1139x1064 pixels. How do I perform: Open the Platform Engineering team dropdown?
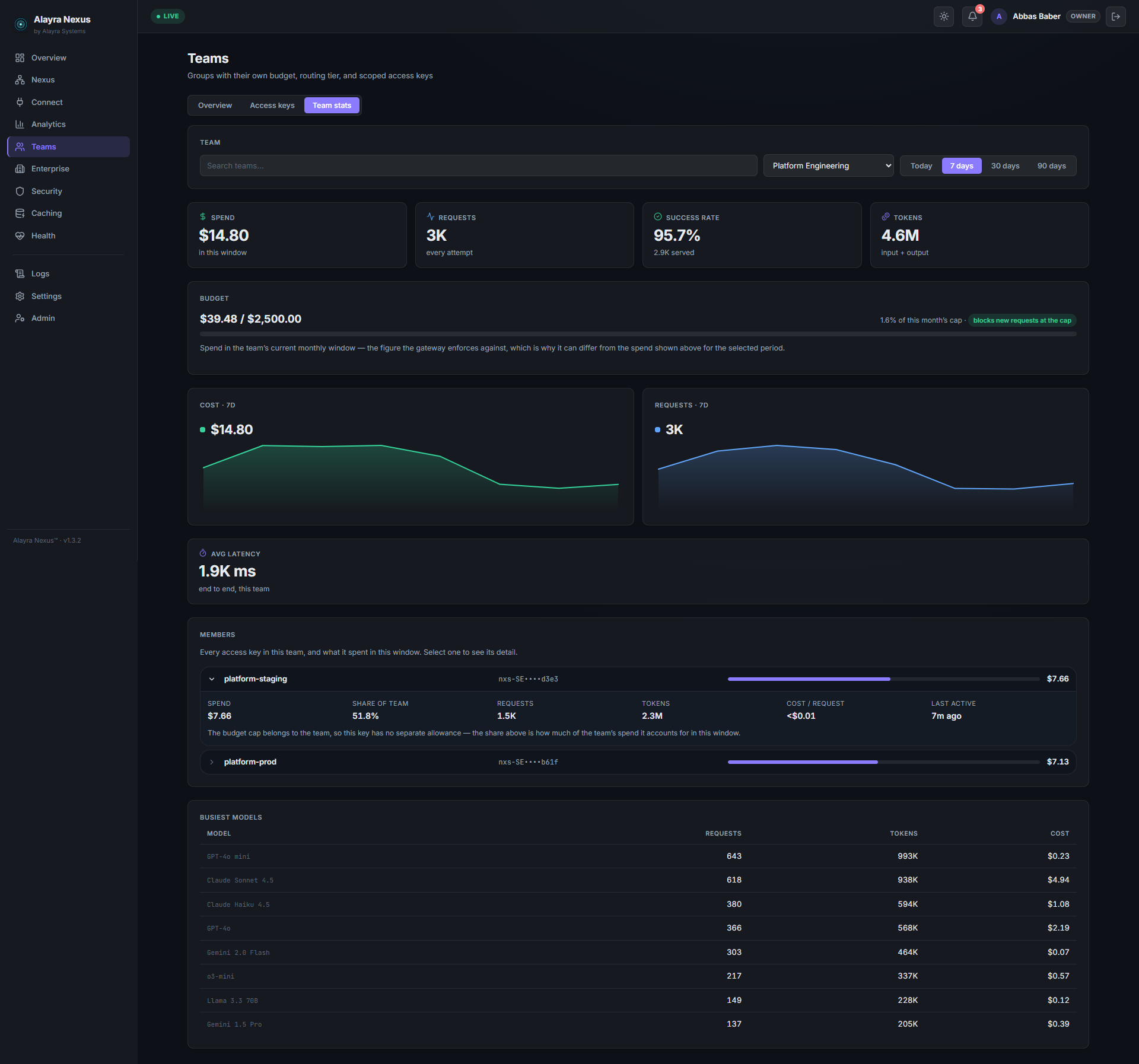click(x=829, y=166)
